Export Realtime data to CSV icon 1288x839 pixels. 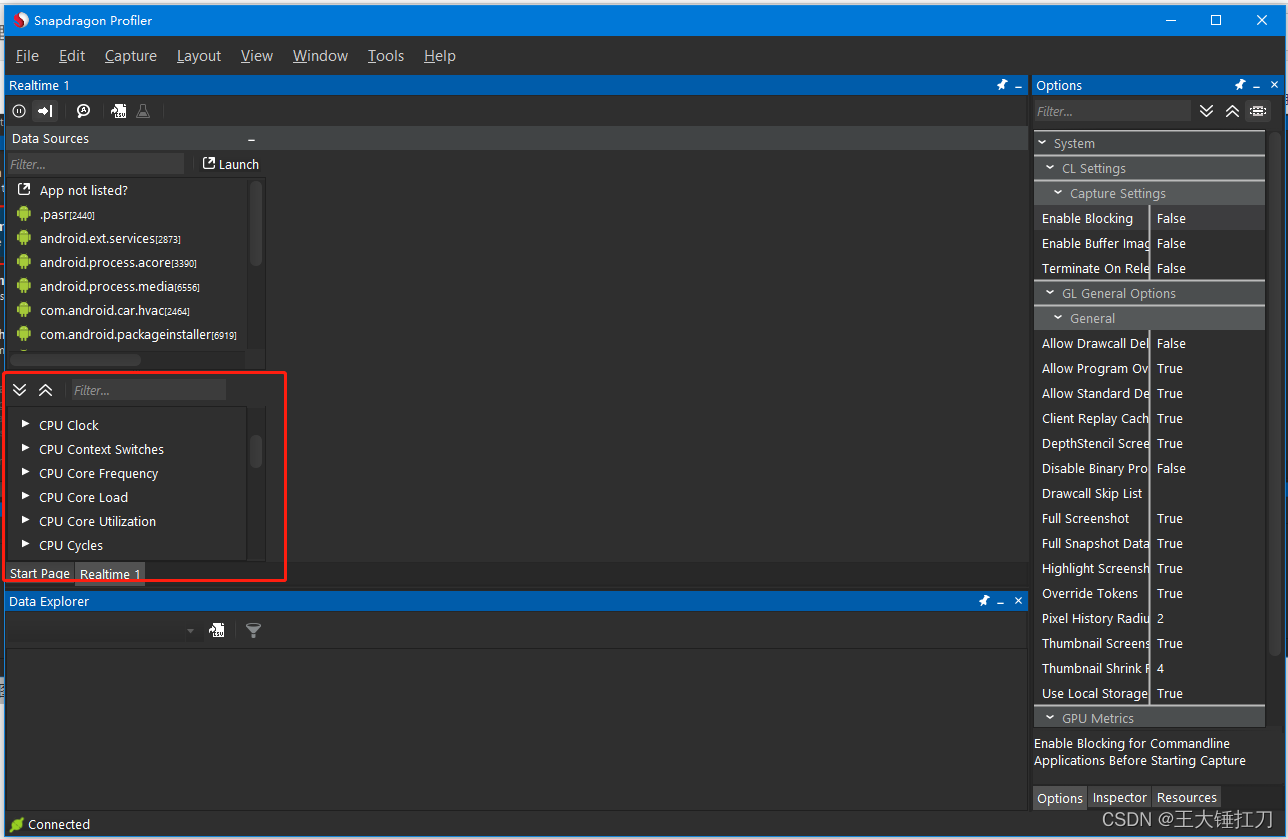118,111
